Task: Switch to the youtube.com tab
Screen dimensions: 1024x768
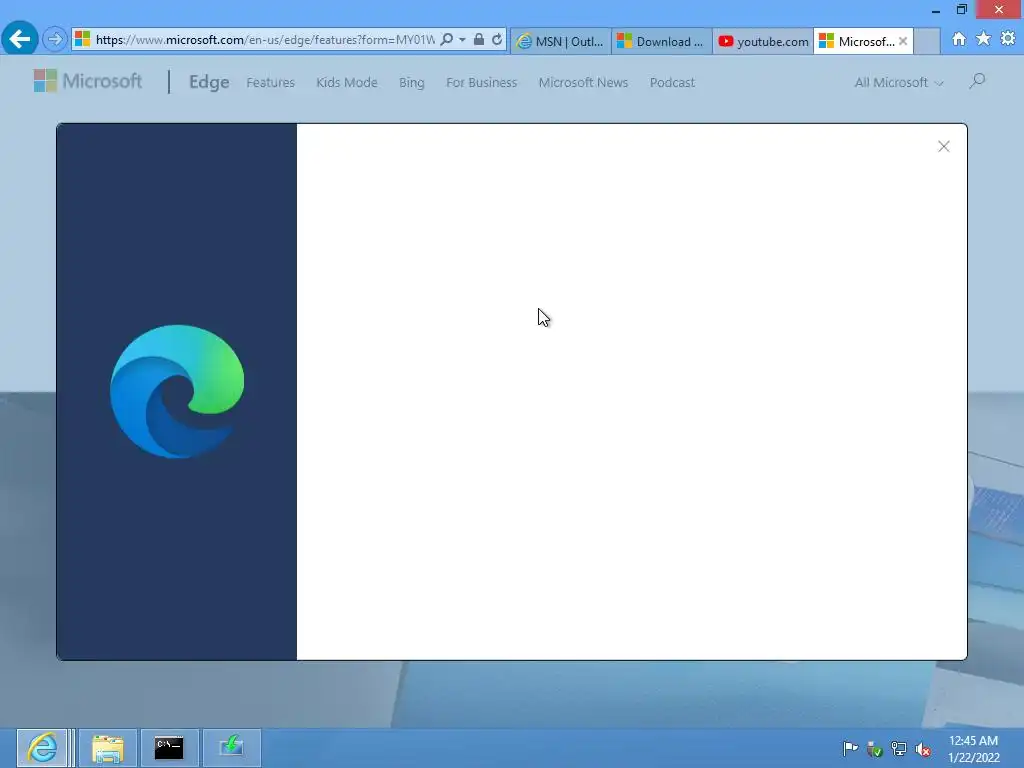Action: click(763, 41)
